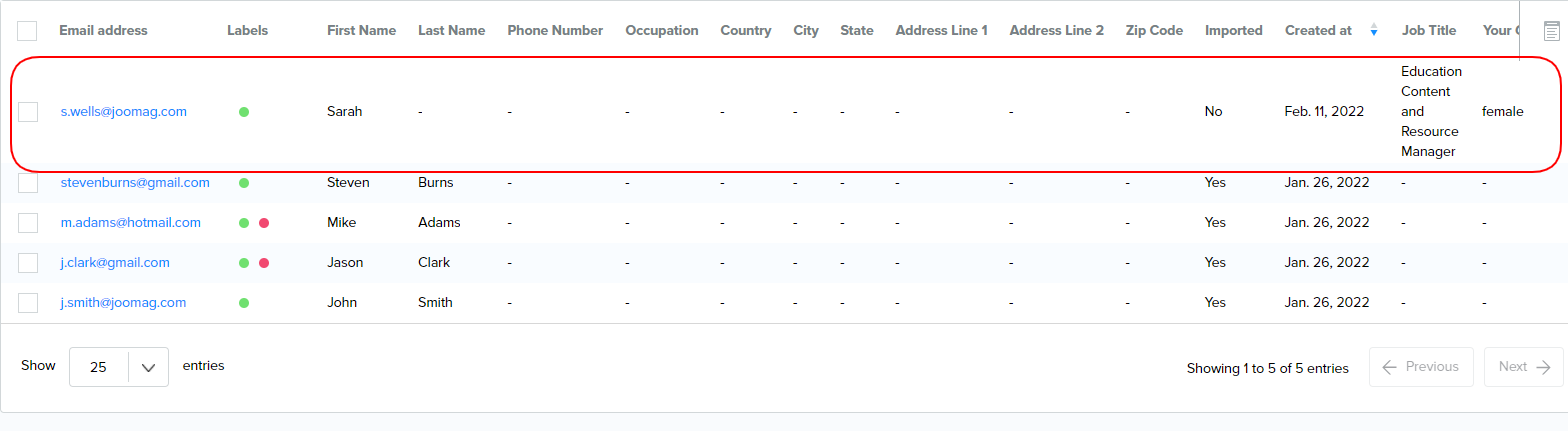Screen dimensions: 1568x431
Task: Open the stevenburns@gmail.com contact link
Action: pos(135,183)
